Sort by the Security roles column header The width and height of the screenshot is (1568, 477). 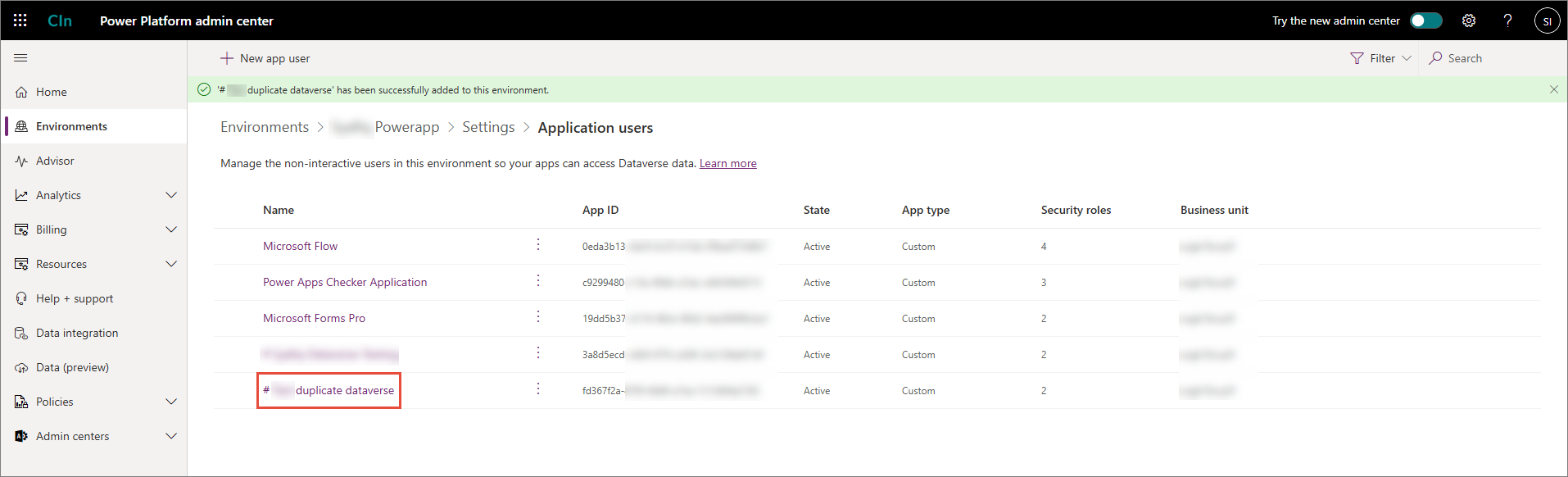coord(1076,210)
